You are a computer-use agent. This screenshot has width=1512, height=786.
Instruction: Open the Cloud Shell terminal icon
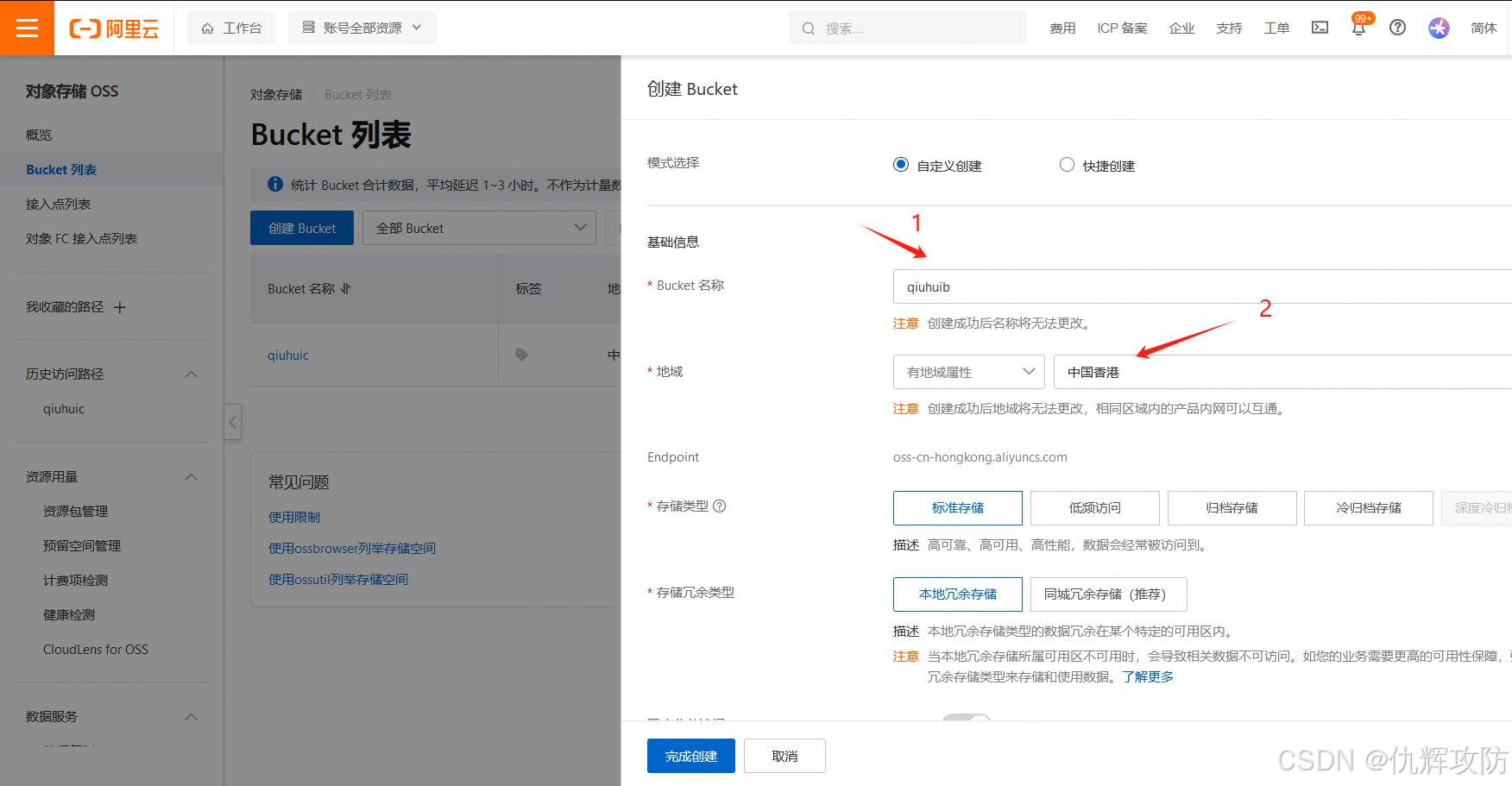1320,28
